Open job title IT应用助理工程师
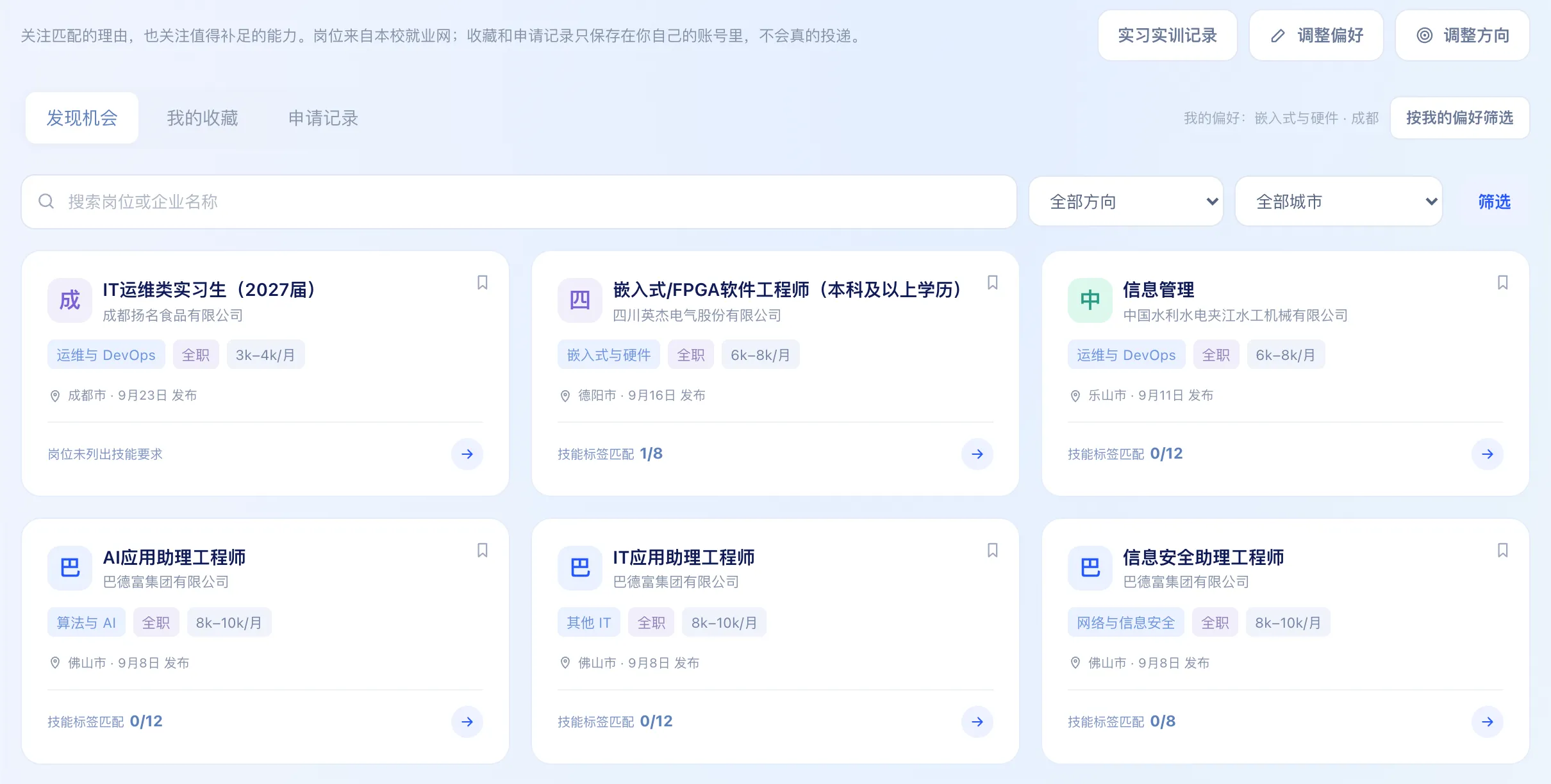 click(684, 558)
